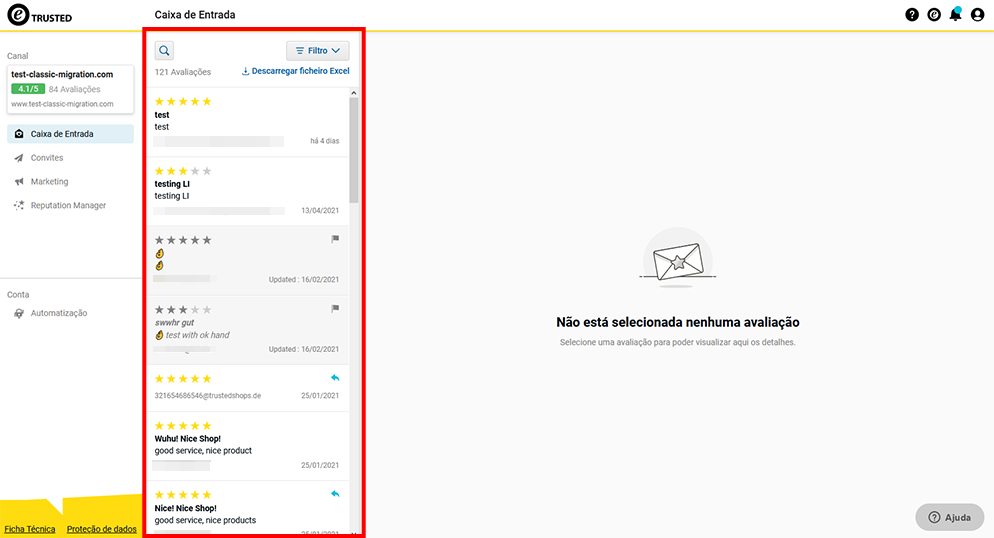This screenshot has width=994, height=538.
Task: Select the test-classic-migration.com channel card
Action: 70,89
